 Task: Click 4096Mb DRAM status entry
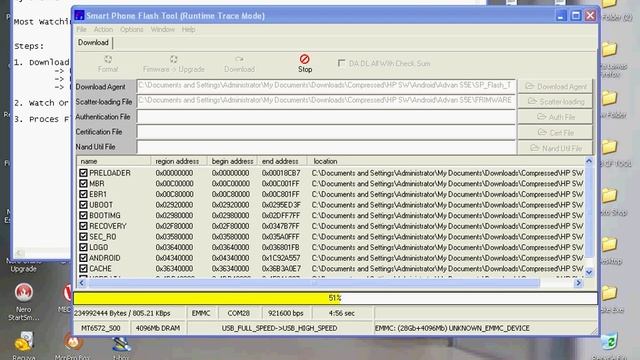point(158,328)
